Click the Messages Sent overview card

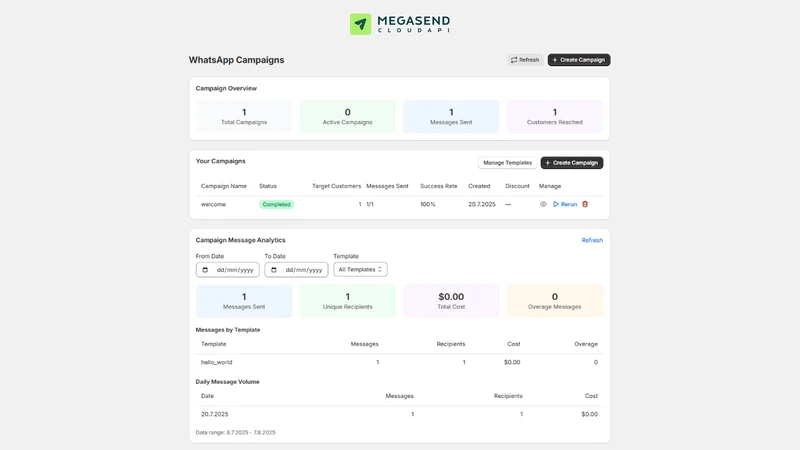451,116
